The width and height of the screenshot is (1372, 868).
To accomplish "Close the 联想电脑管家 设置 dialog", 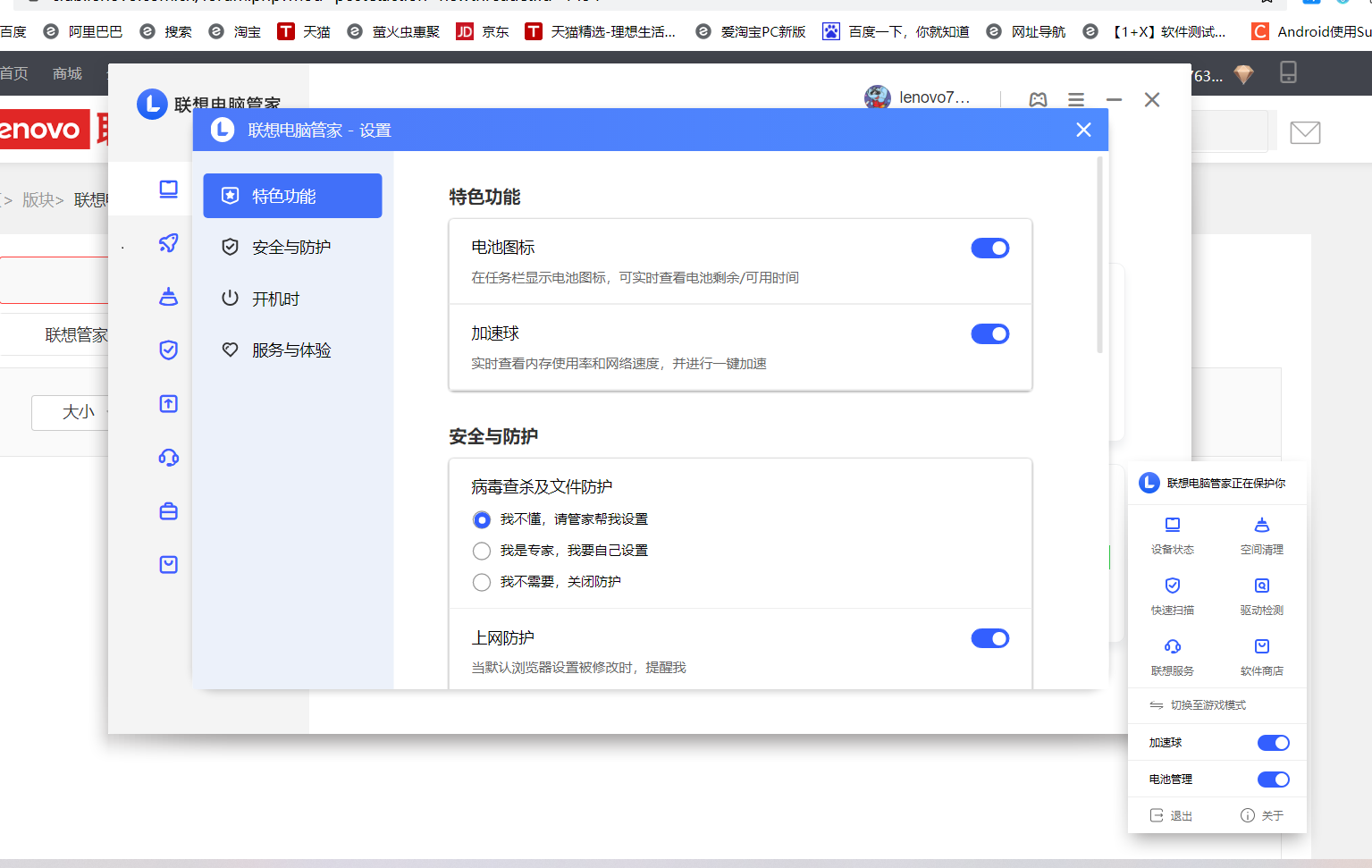I will (x=1083, y=130).
